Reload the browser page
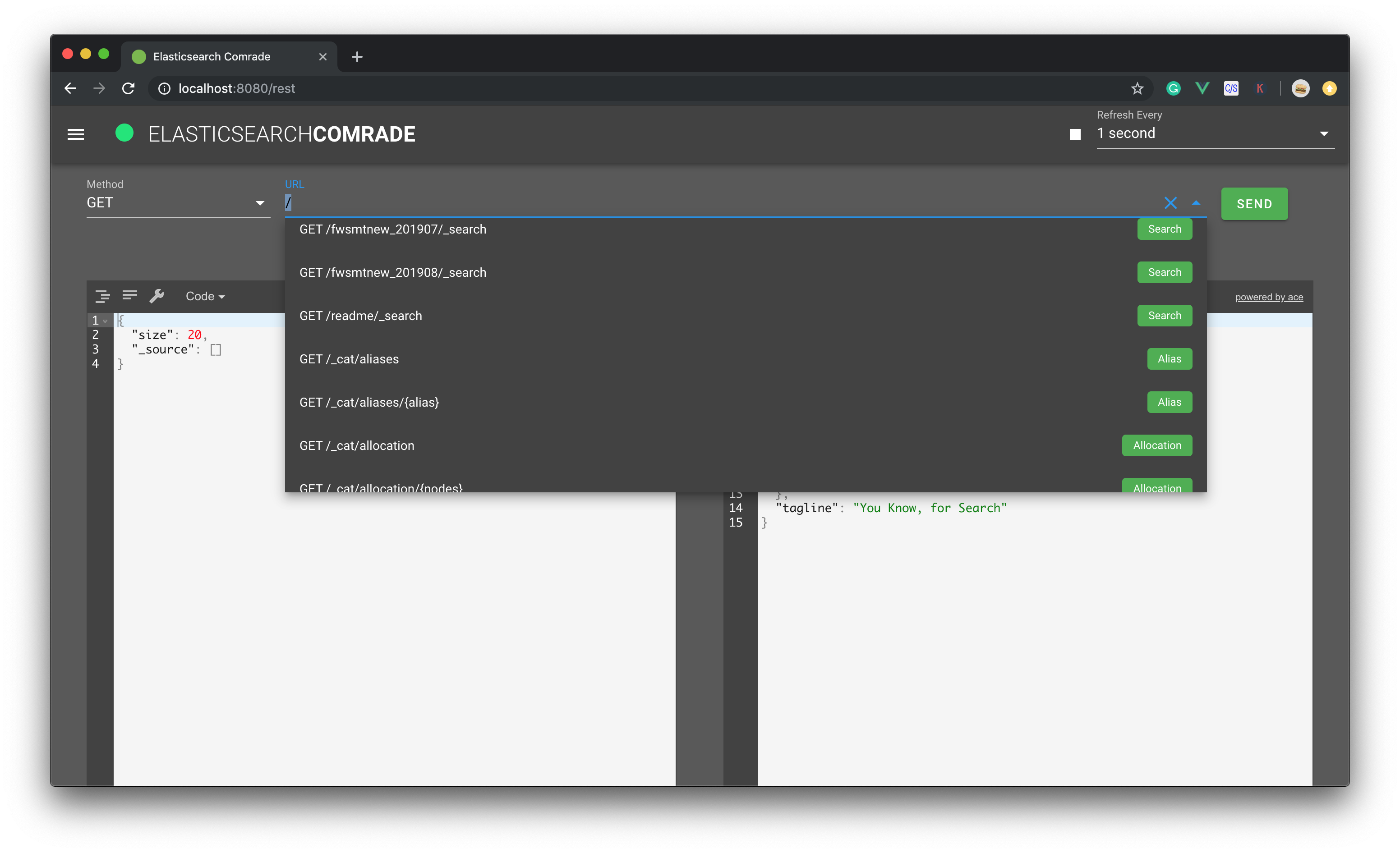1400x853 pixels. point(129,89)
